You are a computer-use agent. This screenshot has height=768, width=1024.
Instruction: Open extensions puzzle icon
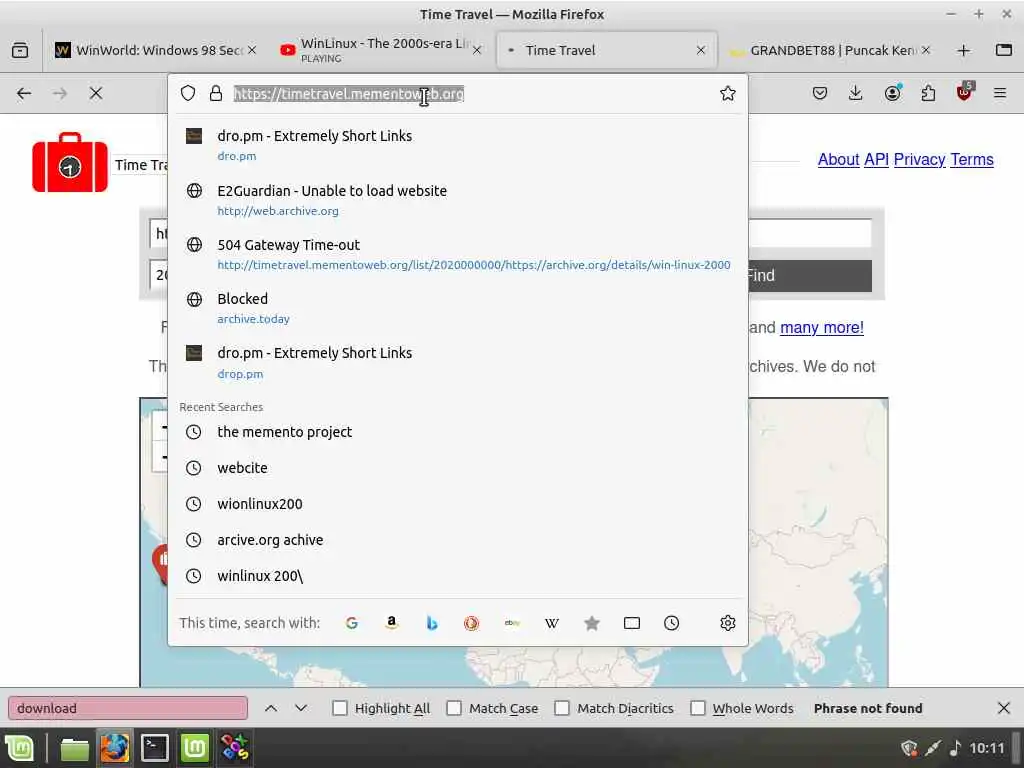coord(928,93)
